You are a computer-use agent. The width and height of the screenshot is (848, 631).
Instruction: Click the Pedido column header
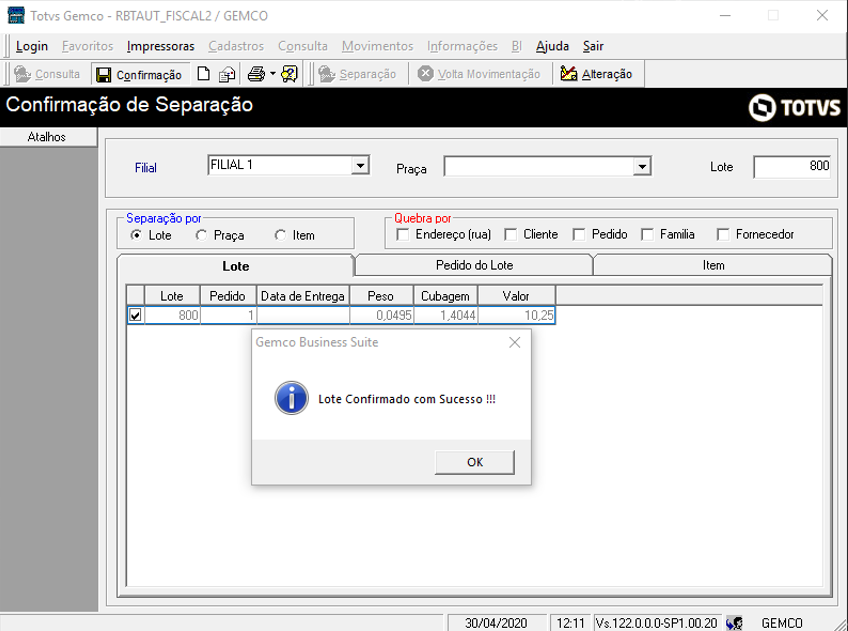(228, 296)
